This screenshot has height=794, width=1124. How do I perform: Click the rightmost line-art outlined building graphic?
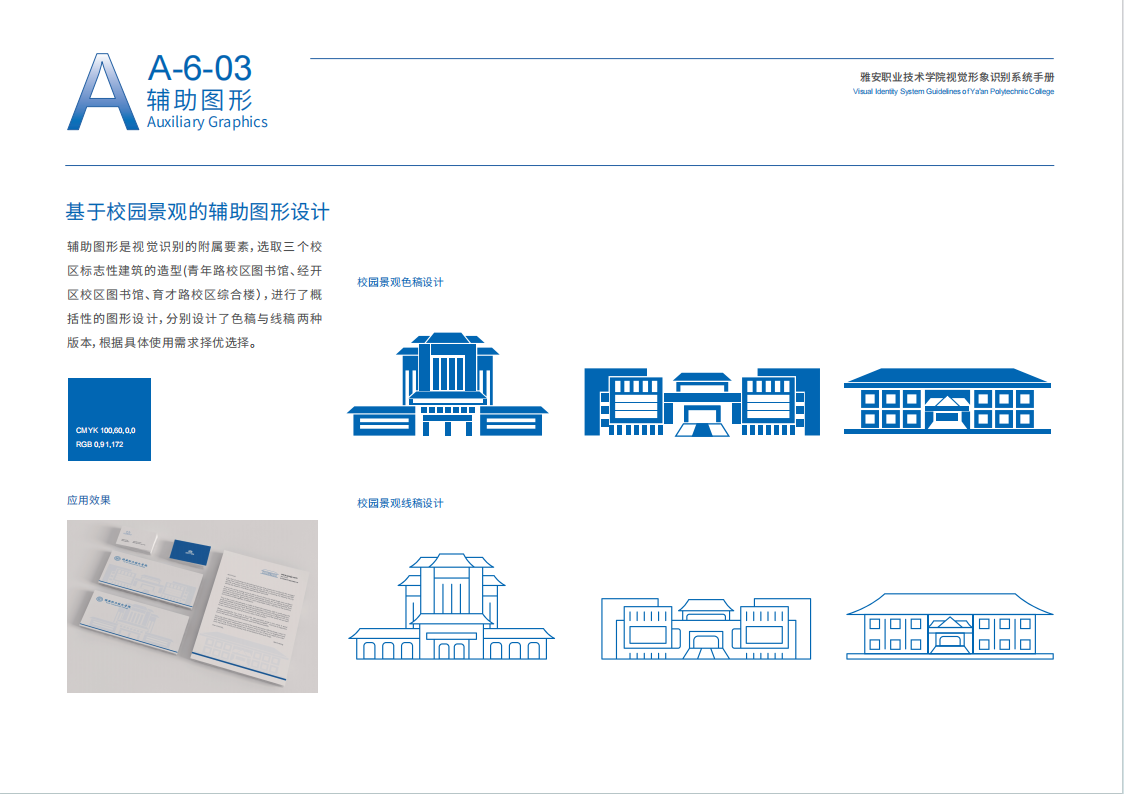949,625
